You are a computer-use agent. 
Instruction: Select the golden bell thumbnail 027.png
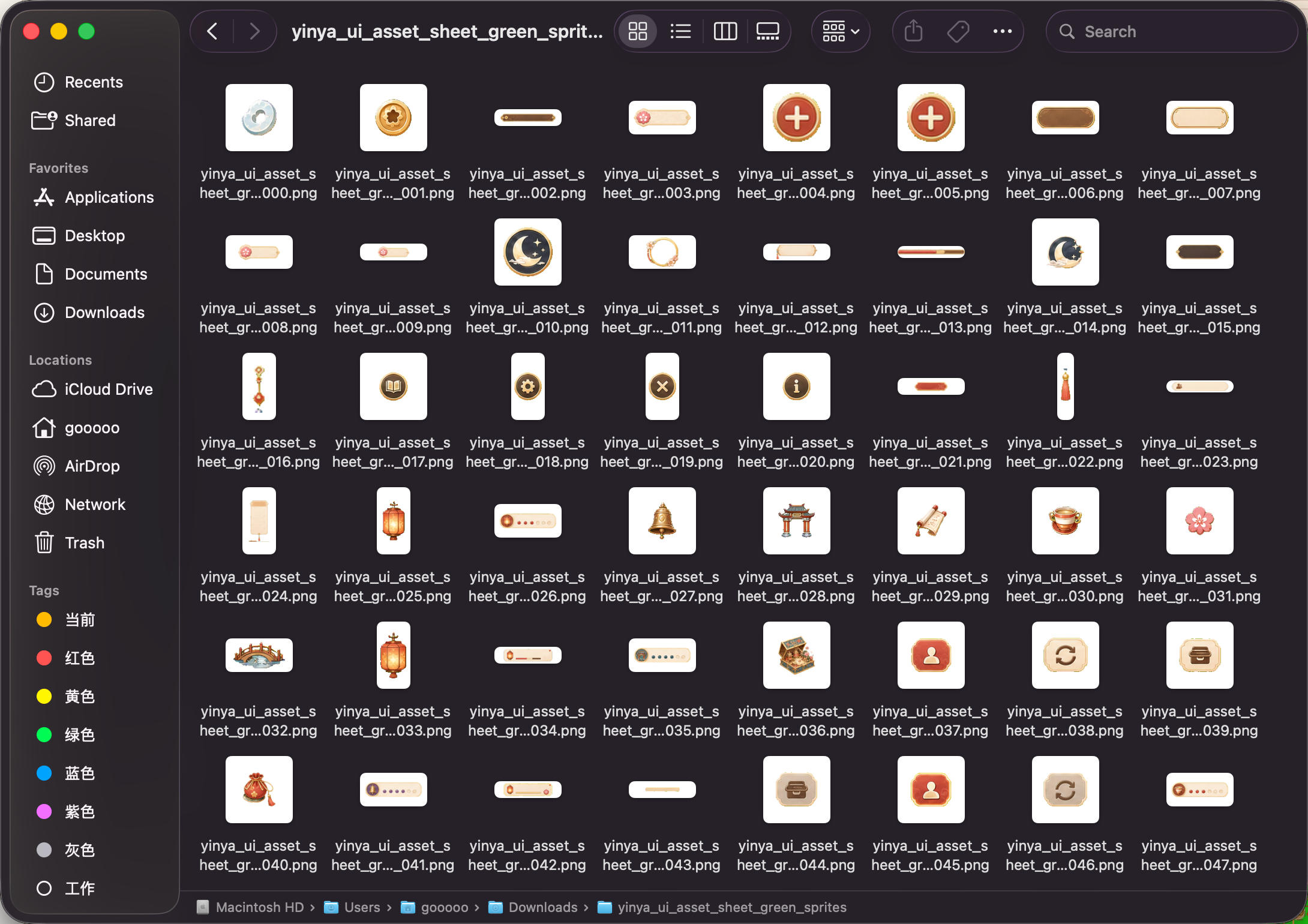click(x=662, y=521)
